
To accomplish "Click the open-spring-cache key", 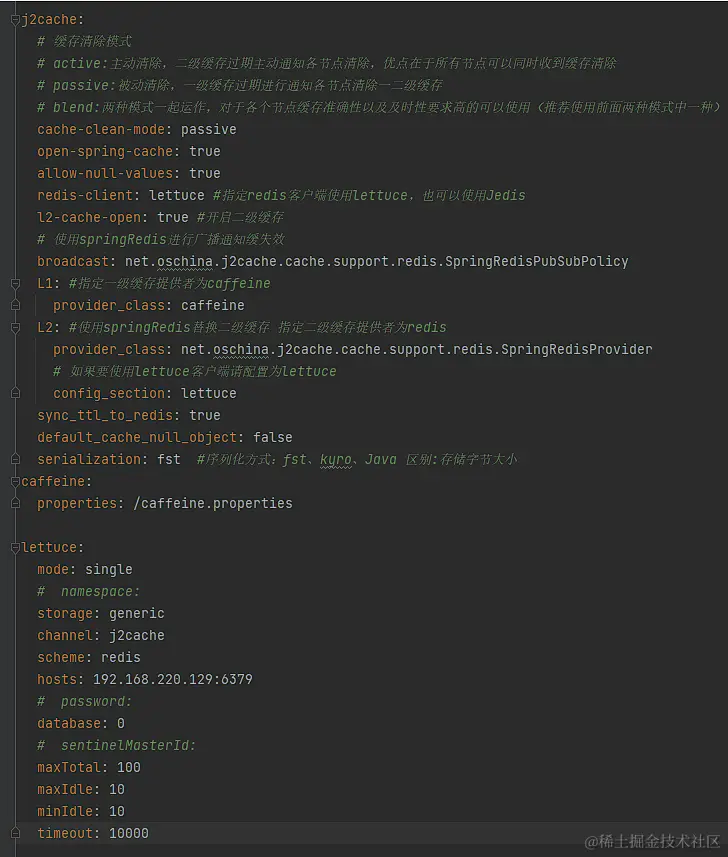I will click(x=105, y=151).
